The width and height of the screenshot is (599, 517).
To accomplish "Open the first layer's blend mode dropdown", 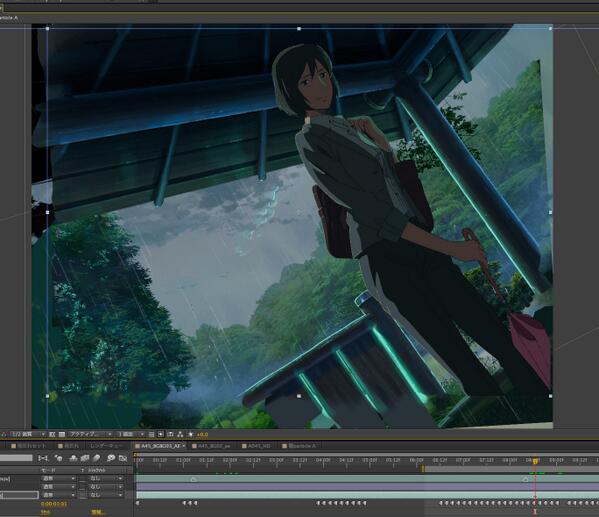I will (58, 478).
